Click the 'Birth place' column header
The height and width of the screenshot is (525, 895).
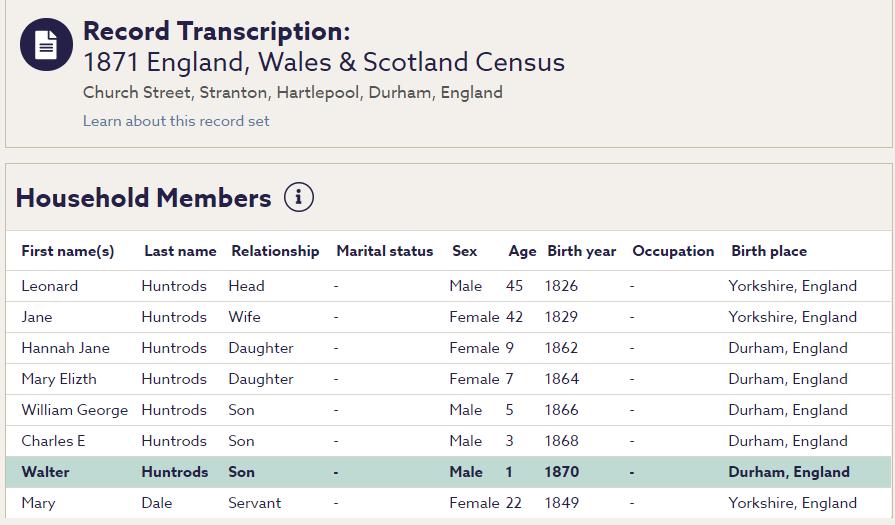click(x=769, y=251)
